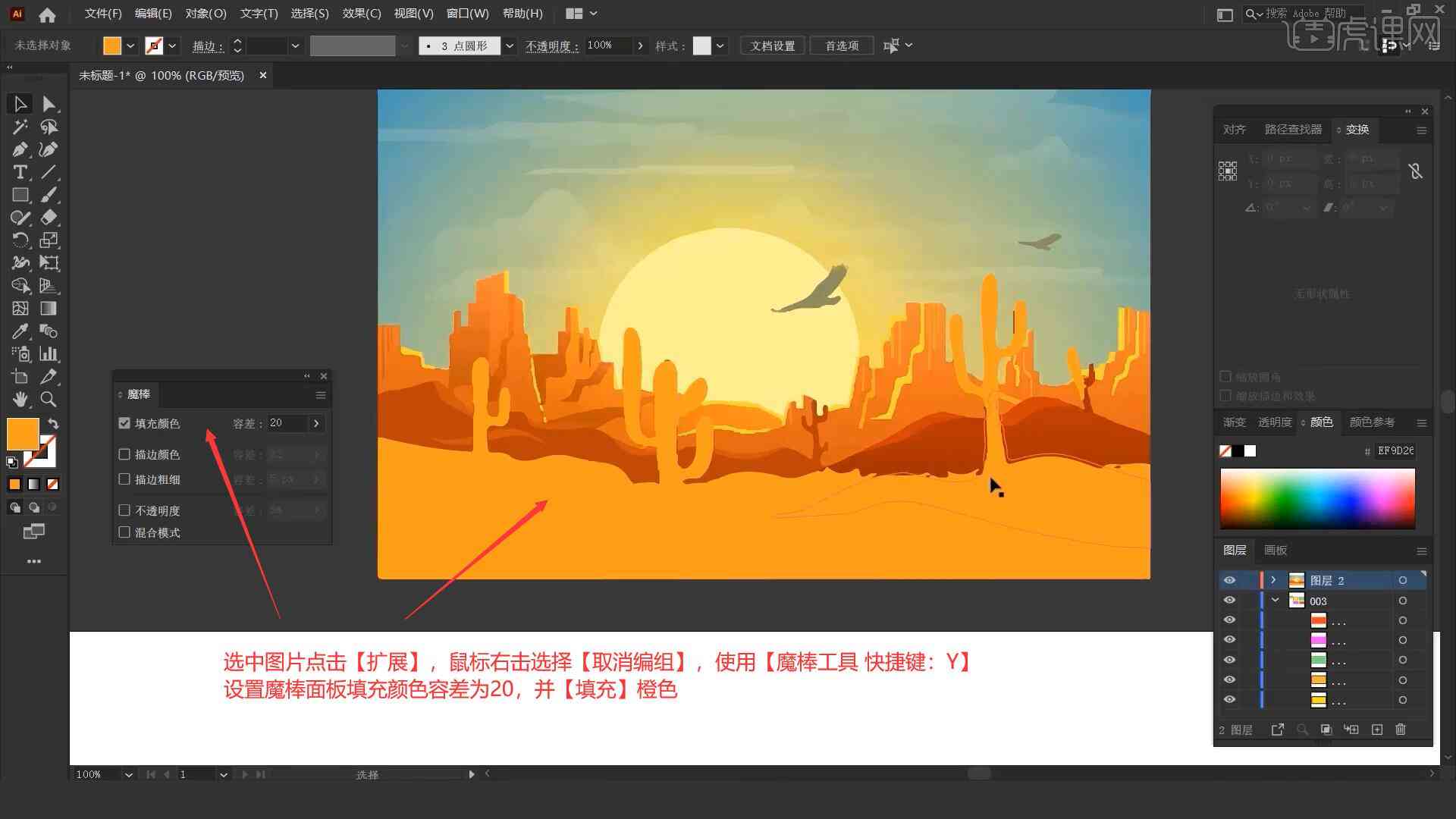Select the Pen tool
1456x819 pixels.
pos(19,149)
